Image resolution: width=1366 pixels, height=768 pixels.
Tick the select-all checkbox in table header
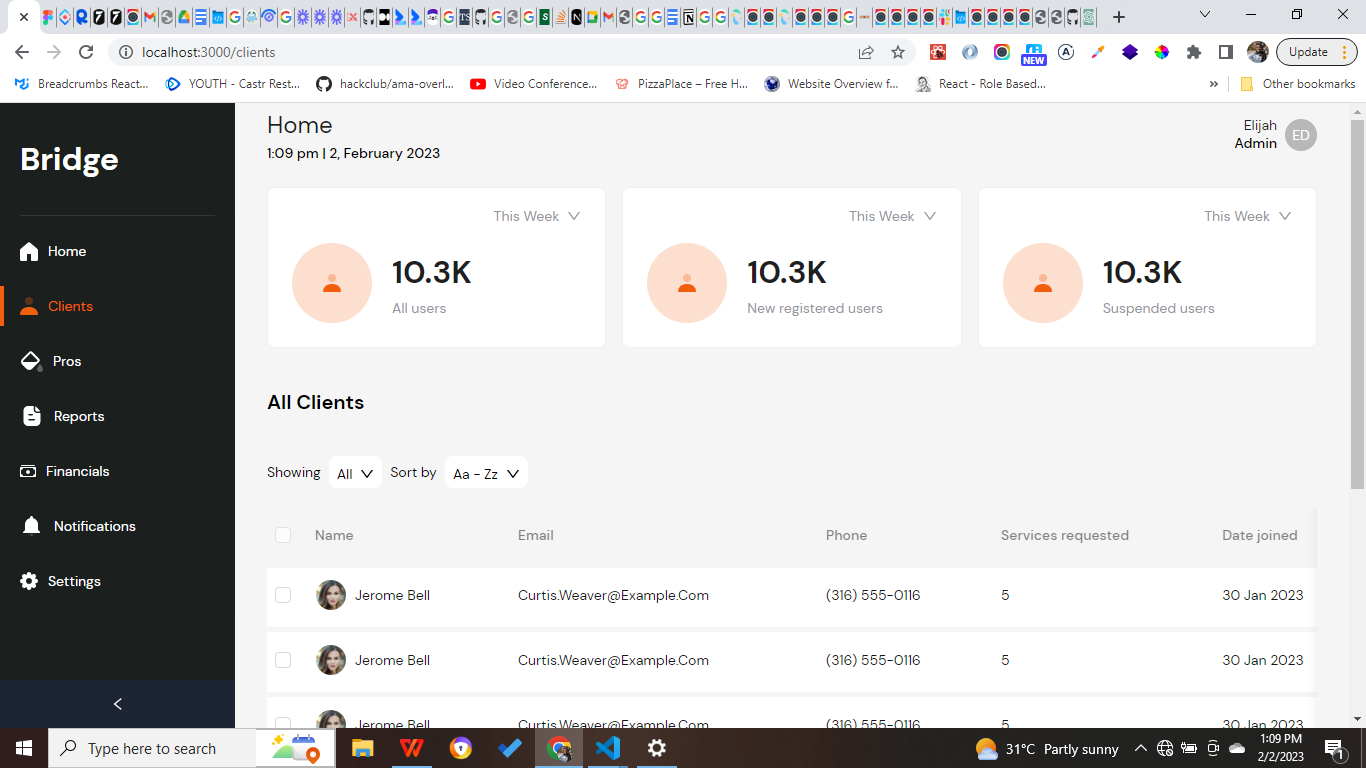pyautogui.click(x=283, y=535)
